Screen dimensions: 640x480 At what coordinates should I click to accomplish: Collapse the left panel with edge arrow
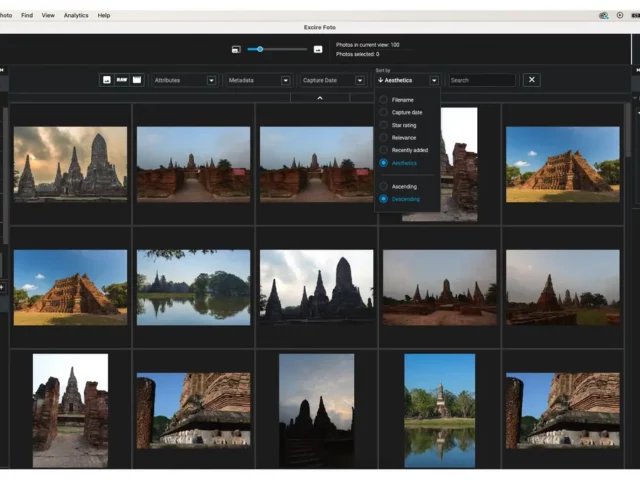[x=2, y=70]
